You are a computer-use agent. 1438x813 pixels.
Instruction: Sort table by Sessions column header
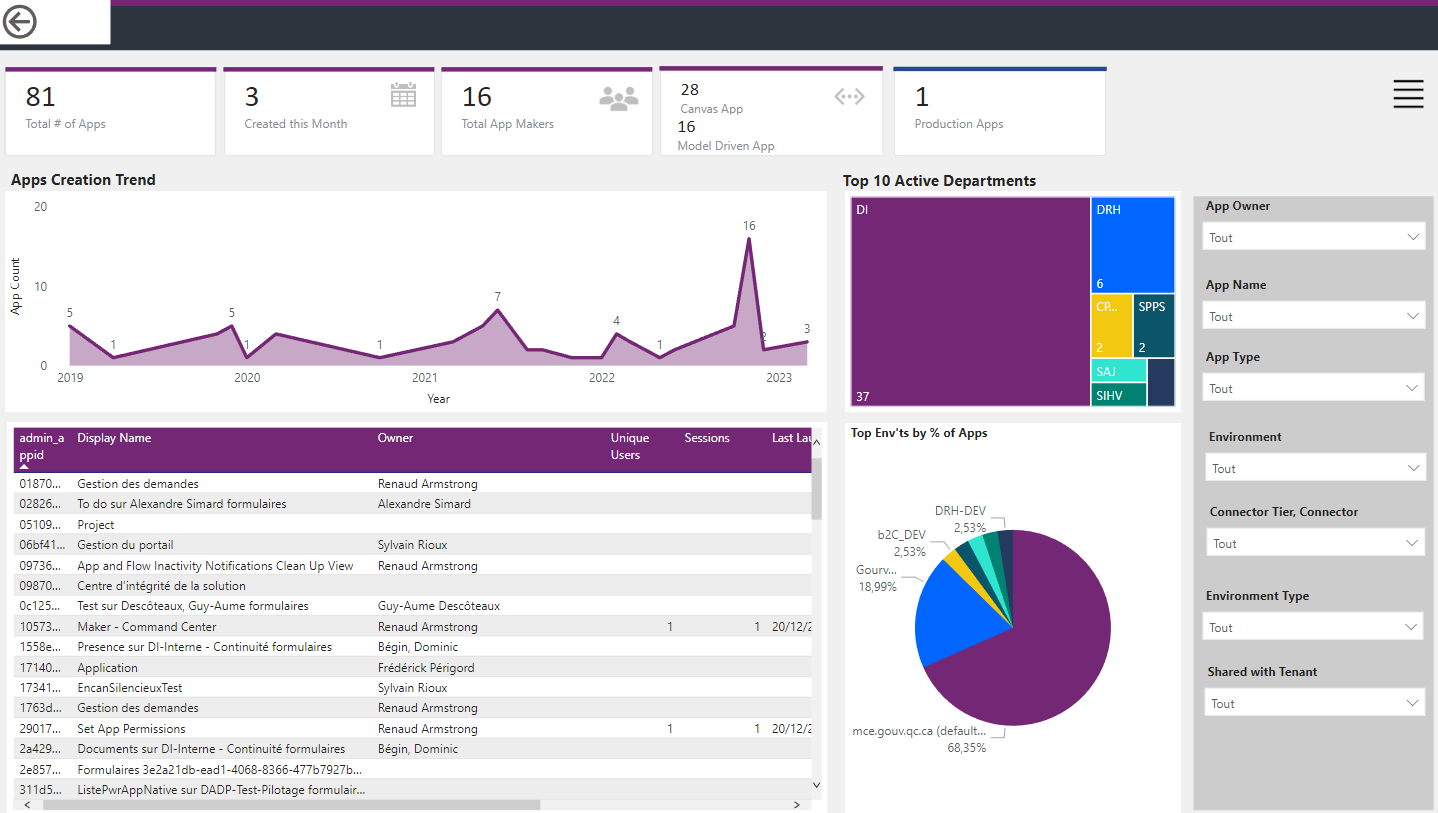[x=707, y=438]
